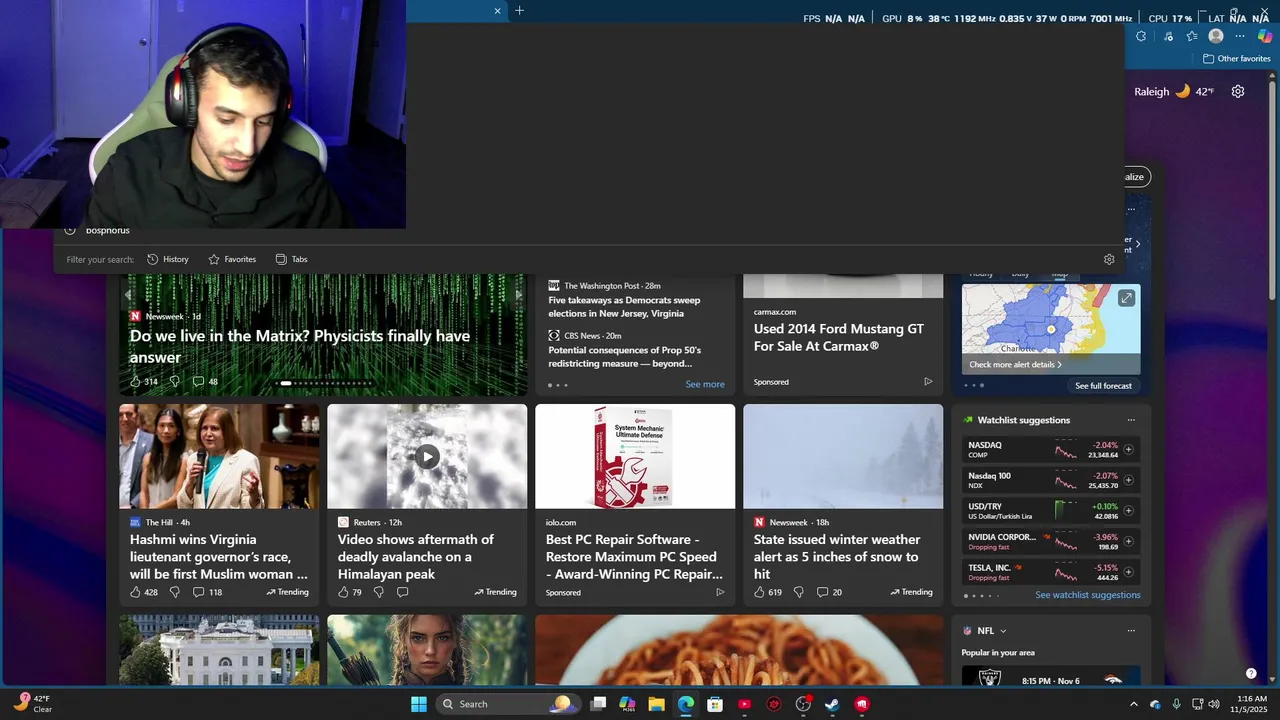The width and height of the screenshot is (1280, 720).
Task: Check more alert details link
Action: [x=1015, y=365]
